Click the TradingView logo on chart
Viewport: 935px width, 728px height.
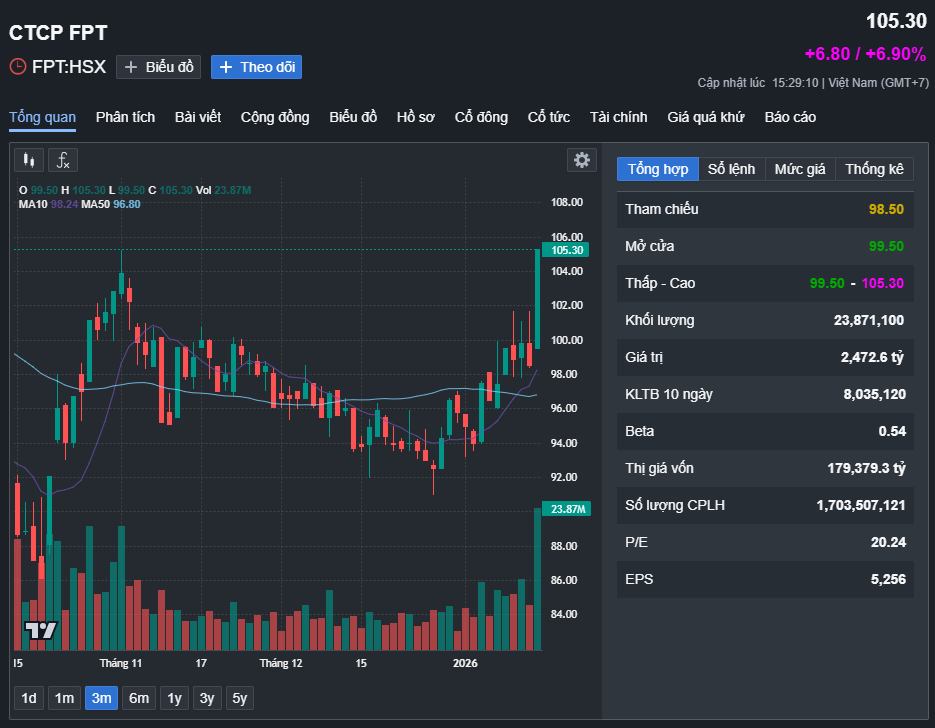[x=41, y=630]
